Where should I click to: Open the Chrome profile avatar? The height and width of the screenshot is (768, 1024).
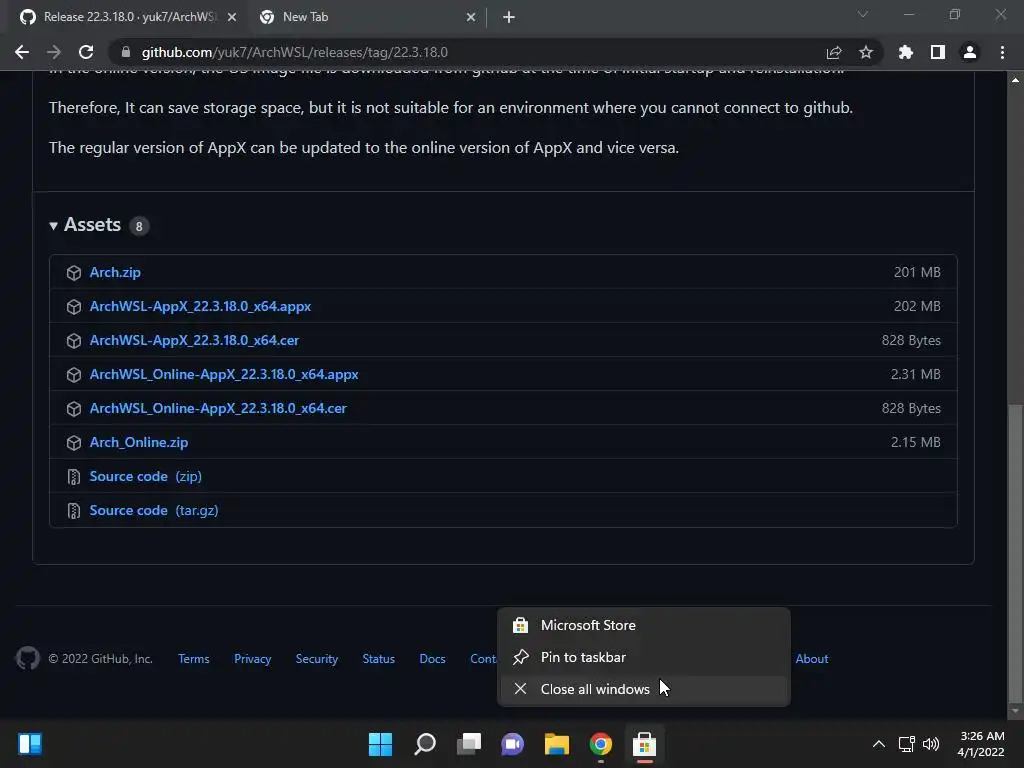[x=970, y=52]
